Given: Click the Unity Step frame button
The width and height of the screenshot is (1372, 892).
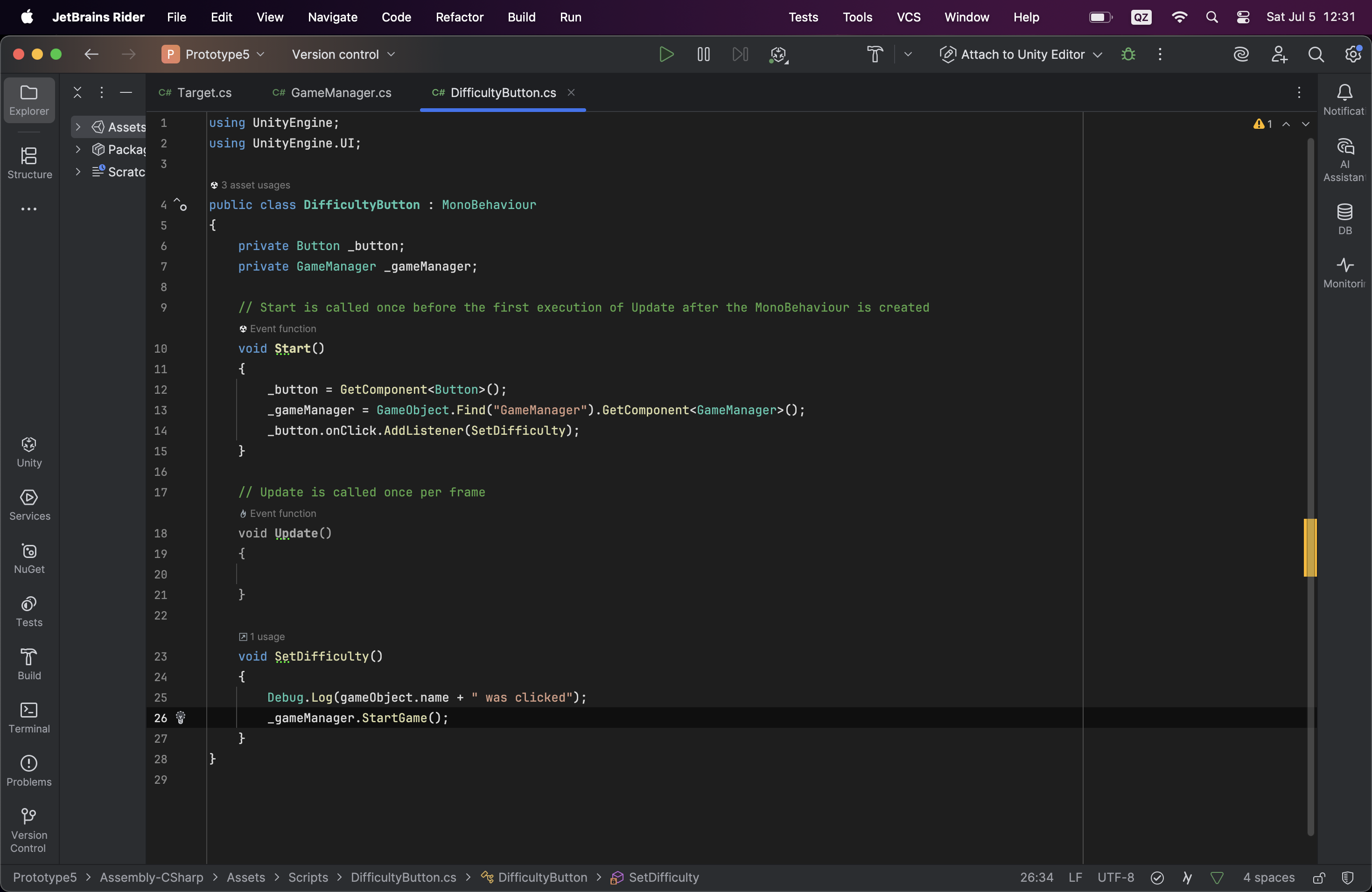Looking at the screenshot, I should coord(740,54).
